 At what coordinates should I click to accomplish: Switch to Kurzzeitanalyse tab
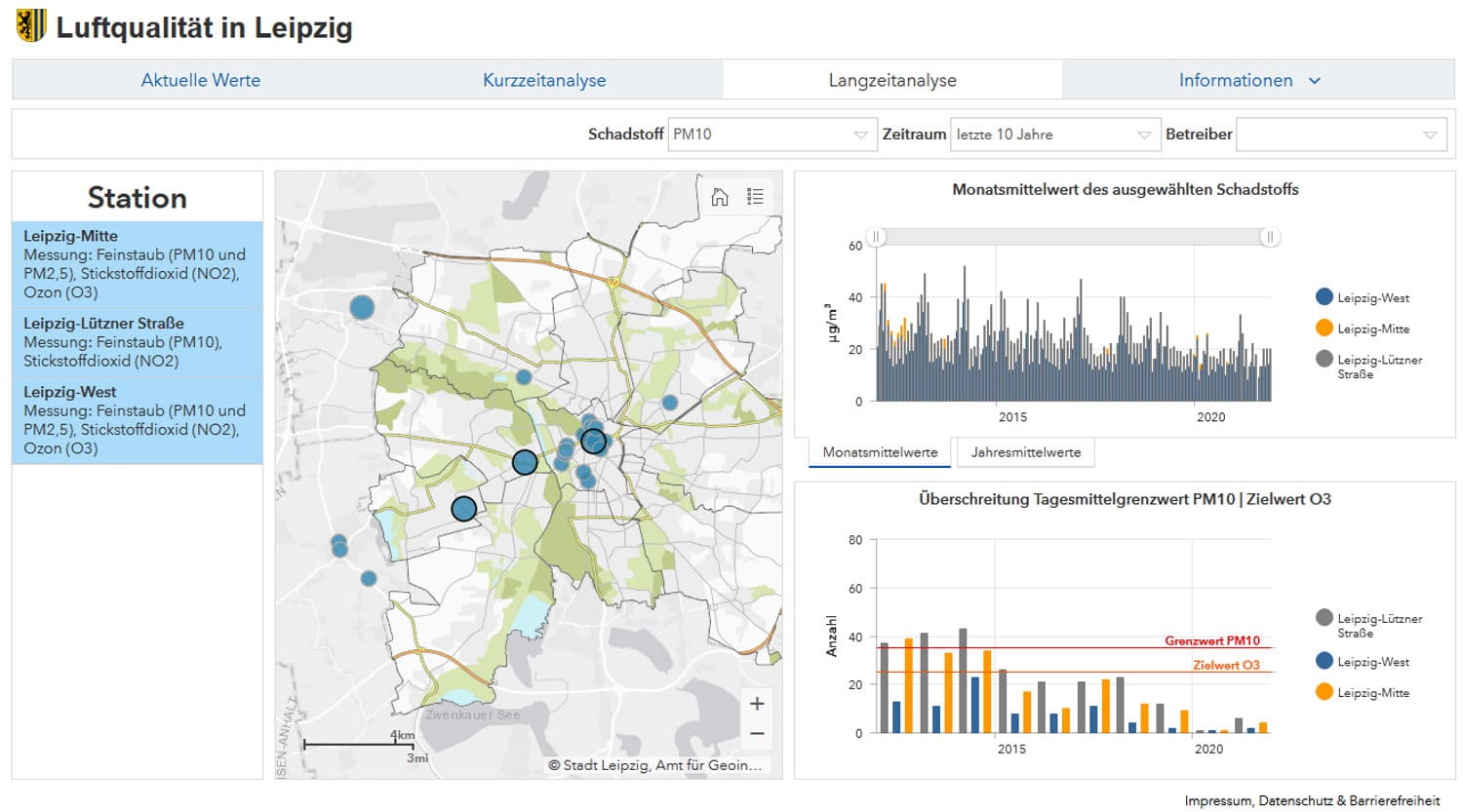(x=544, y=80)
